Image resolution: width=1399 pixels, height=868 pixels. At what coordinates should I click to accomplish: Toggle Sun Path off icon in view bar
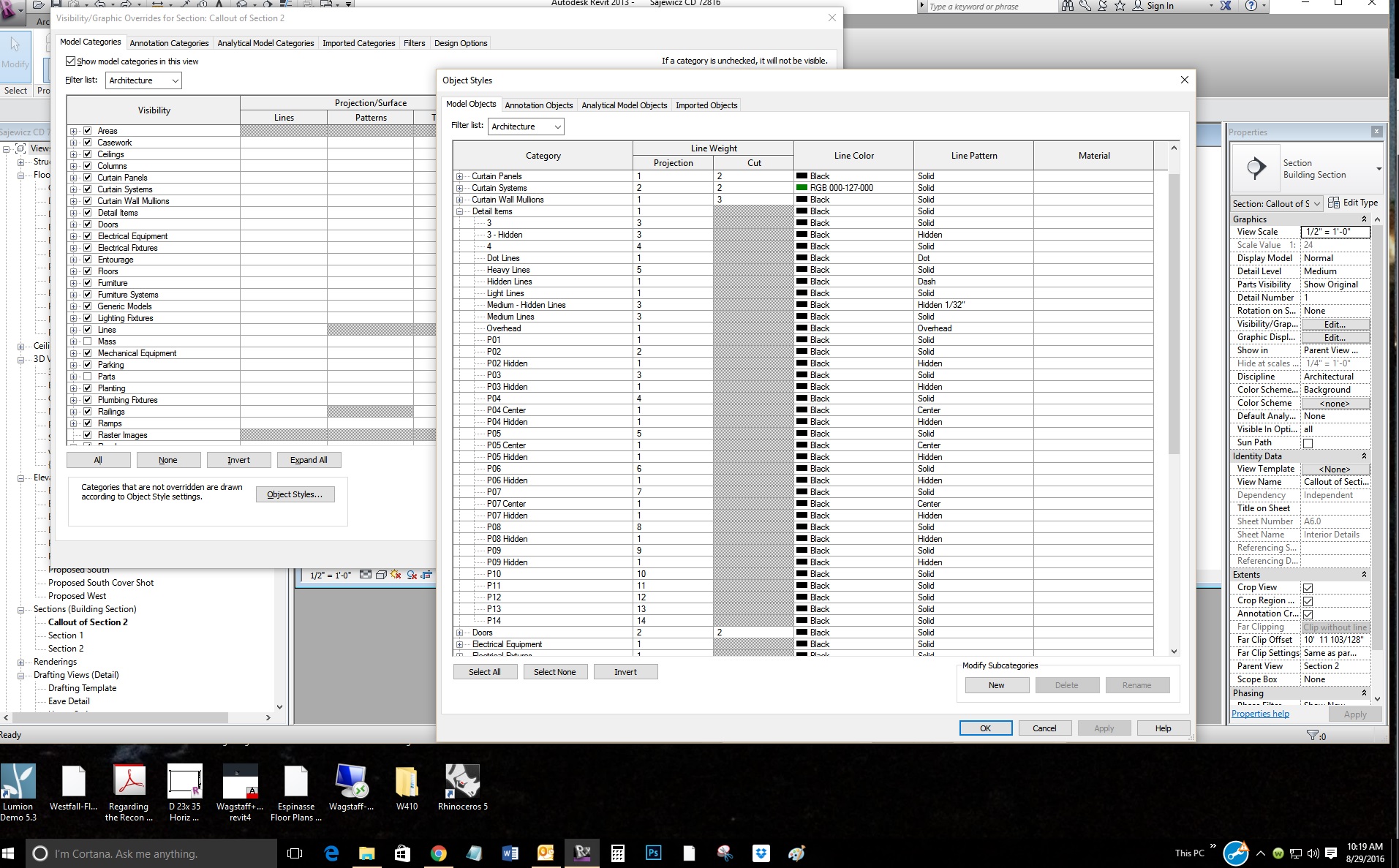tap(396, 575)
